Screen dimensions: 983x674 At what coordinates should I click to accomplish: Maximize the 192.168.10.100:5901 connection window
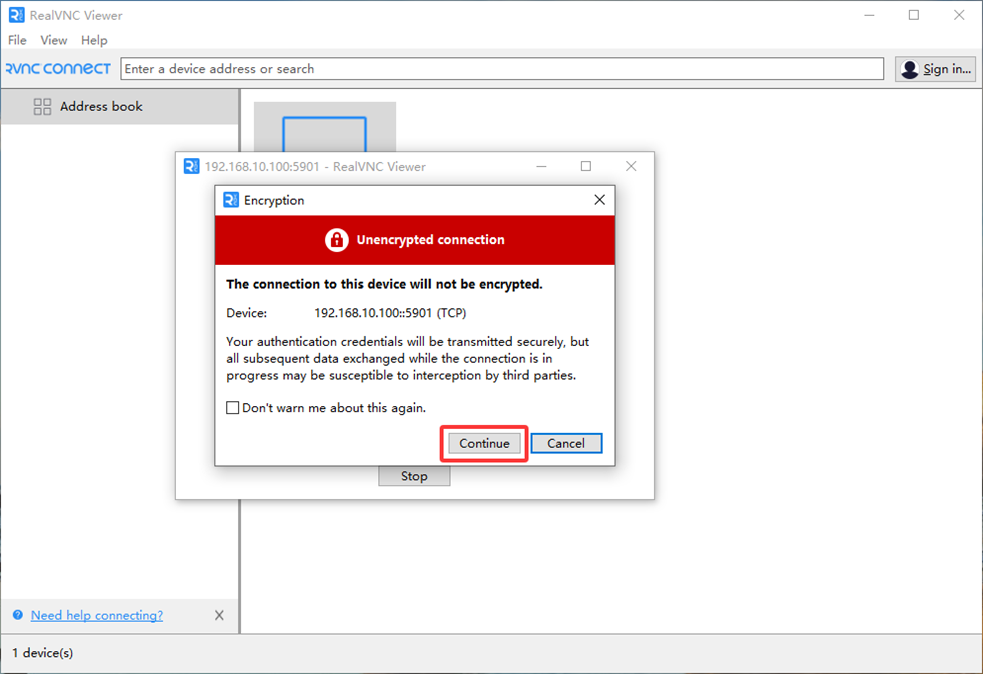[586, 166]
